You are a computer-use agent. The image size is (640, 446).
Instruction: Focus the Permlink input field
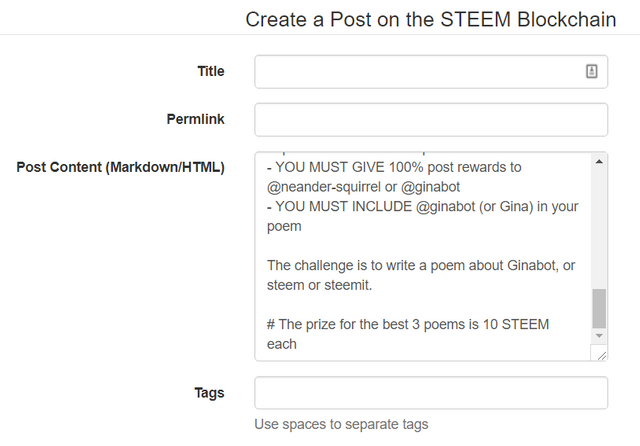(431, 120)
